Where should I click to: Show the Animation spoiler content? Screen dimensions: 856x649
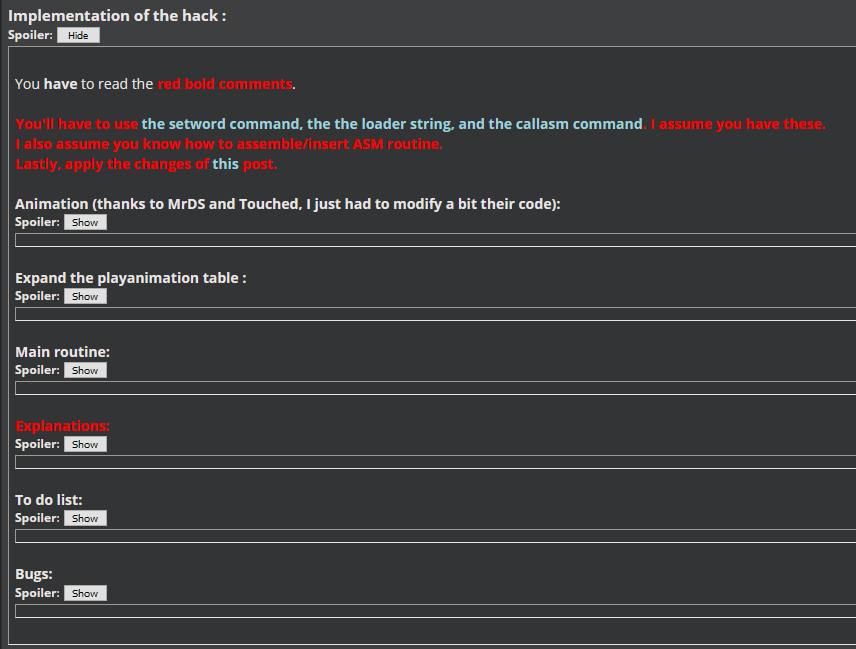[x=85, y=222]
